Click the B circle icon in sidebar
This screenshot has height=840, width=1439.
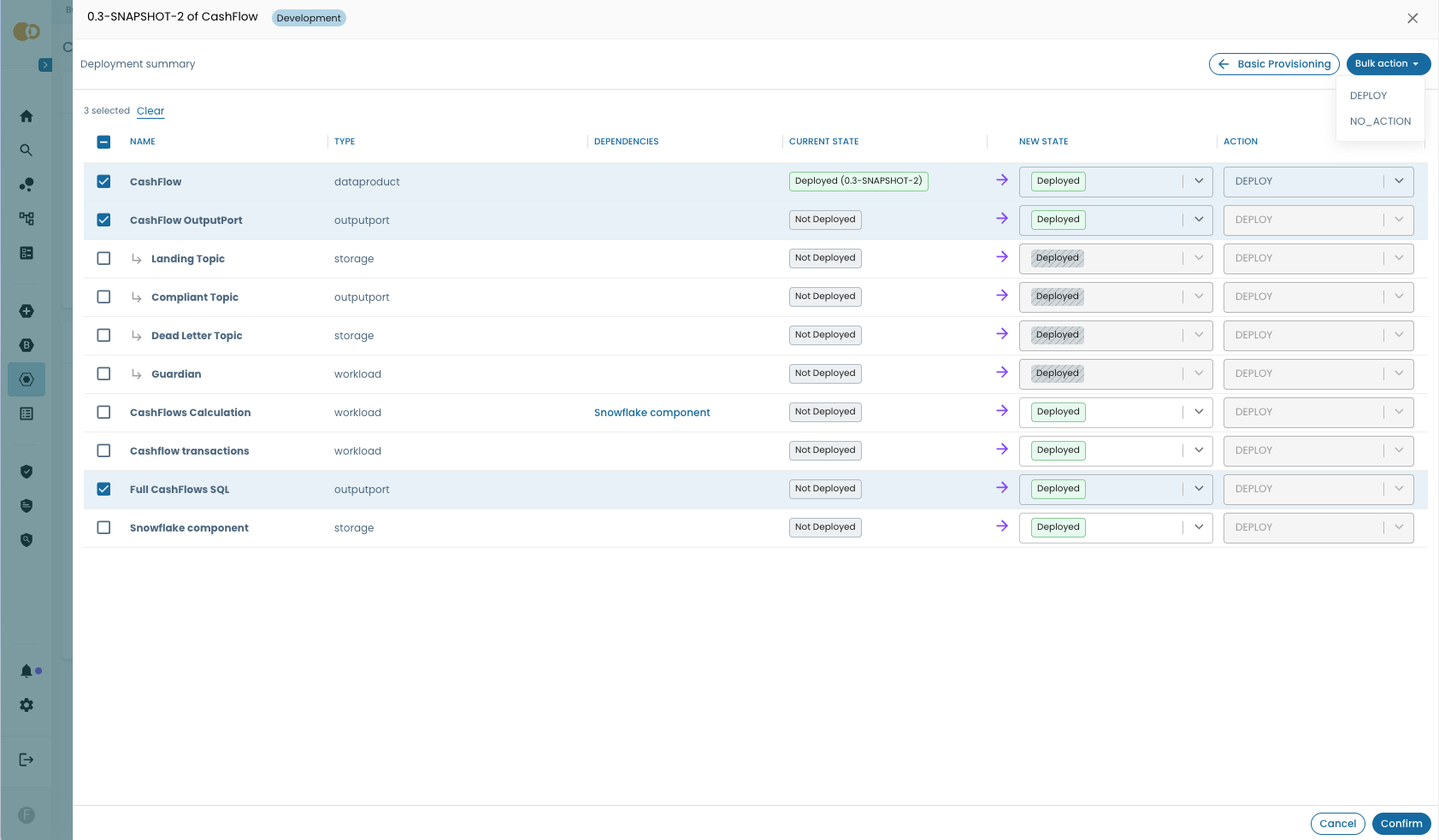pyautogui.click(x=27, y=345)
